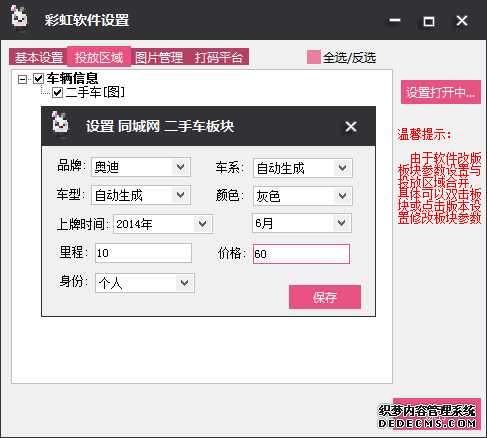Viewport: 487px width, 438px height.
Task: Open the 上牌时间 year dropdown
Action: [x=163, y=224]
